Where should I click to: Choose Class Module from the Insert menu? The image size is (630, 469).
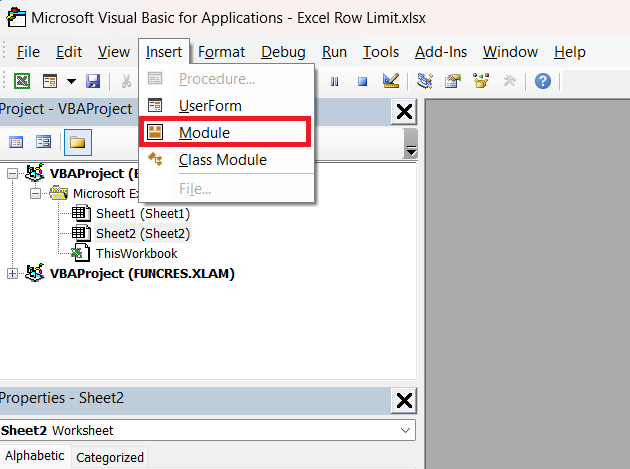click(x=226, y=160)
